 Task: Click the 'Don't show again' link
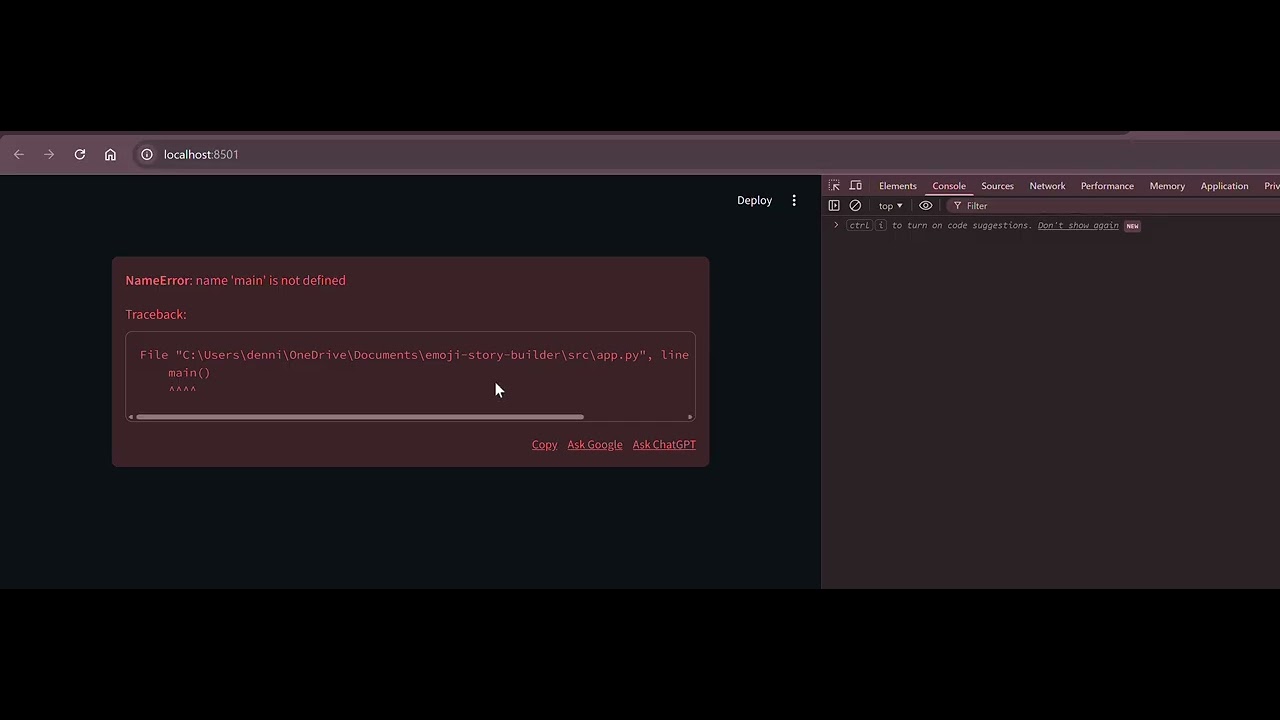(x=1078, y=226)
